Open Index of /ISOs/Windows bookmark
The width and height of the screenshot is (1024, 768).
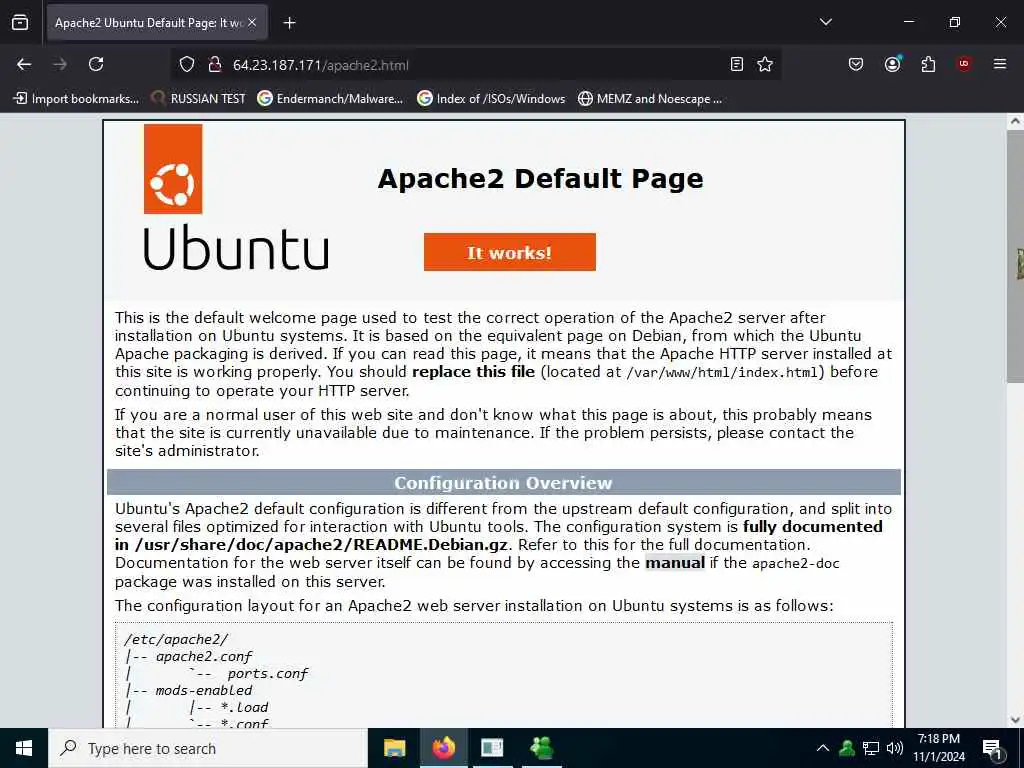coord(491,99)
